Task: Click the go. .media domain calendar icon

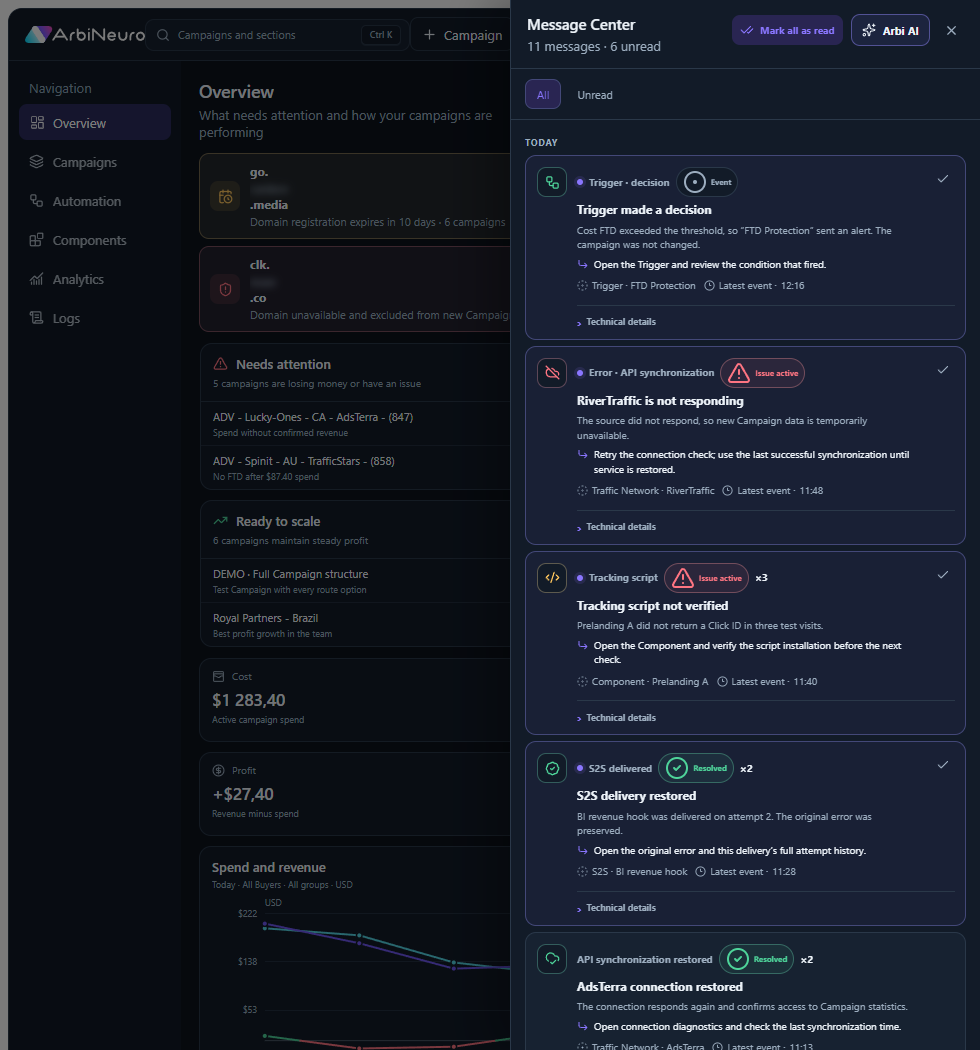Action: click(225, 197)
